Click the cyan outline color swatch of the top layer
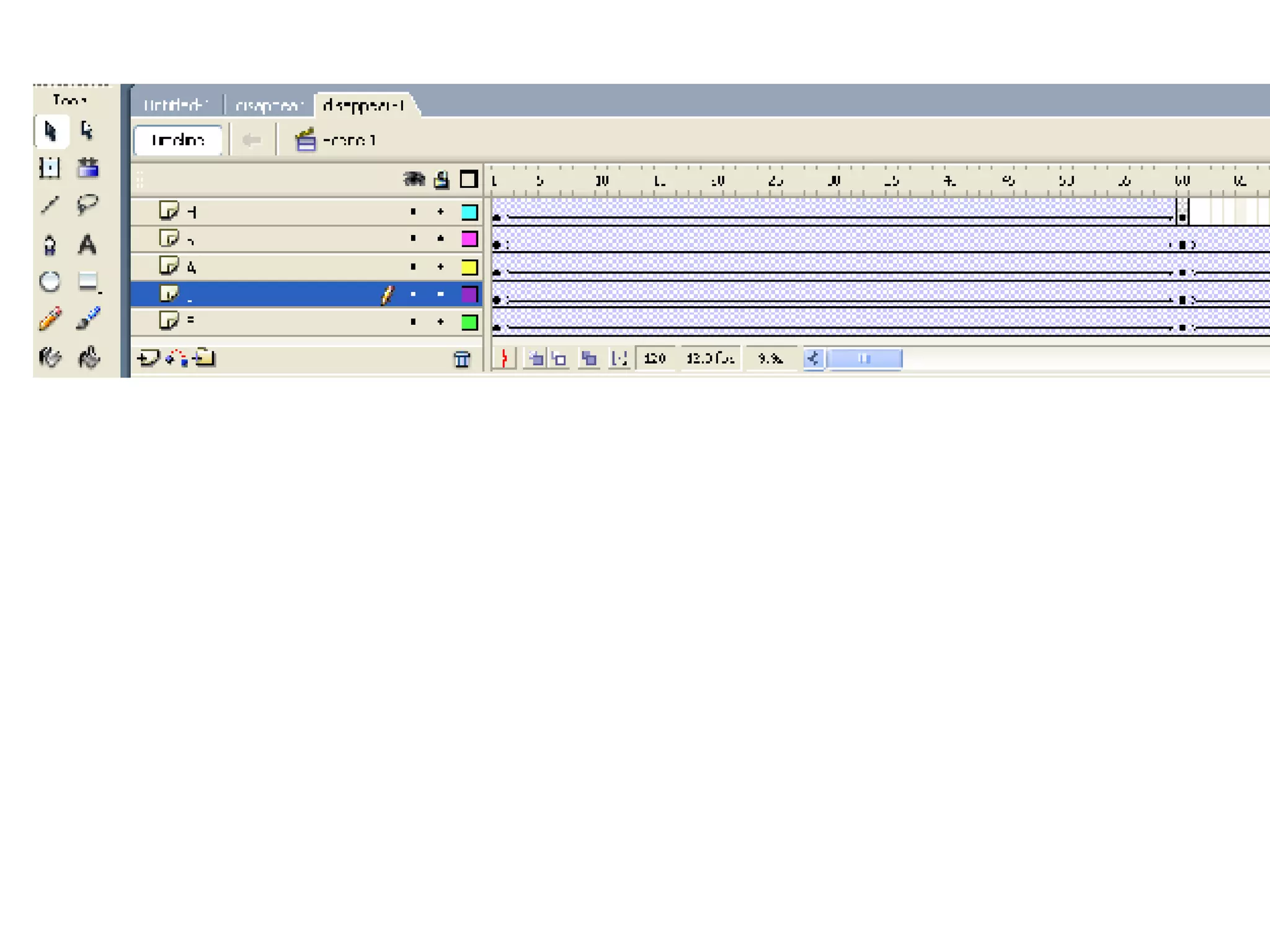1270x952 pixels. click(x=469, y=212)
